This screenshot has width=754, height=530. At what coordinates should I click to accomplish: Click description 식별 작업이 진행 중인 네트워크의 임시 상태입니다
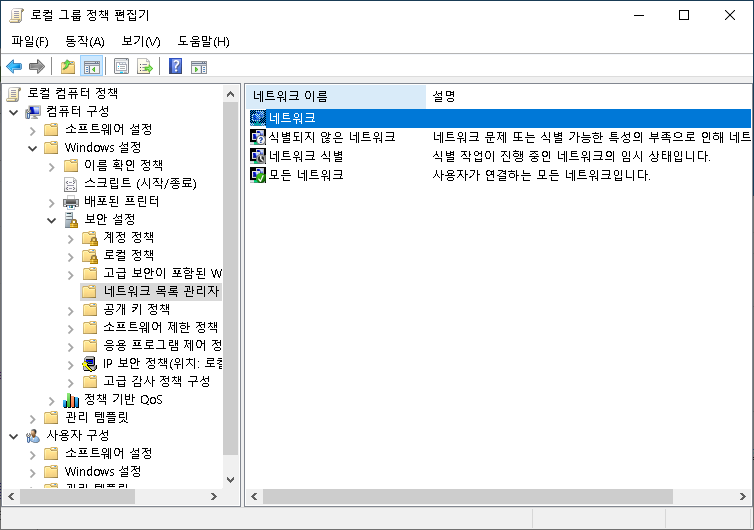click(x=571, y=156)
